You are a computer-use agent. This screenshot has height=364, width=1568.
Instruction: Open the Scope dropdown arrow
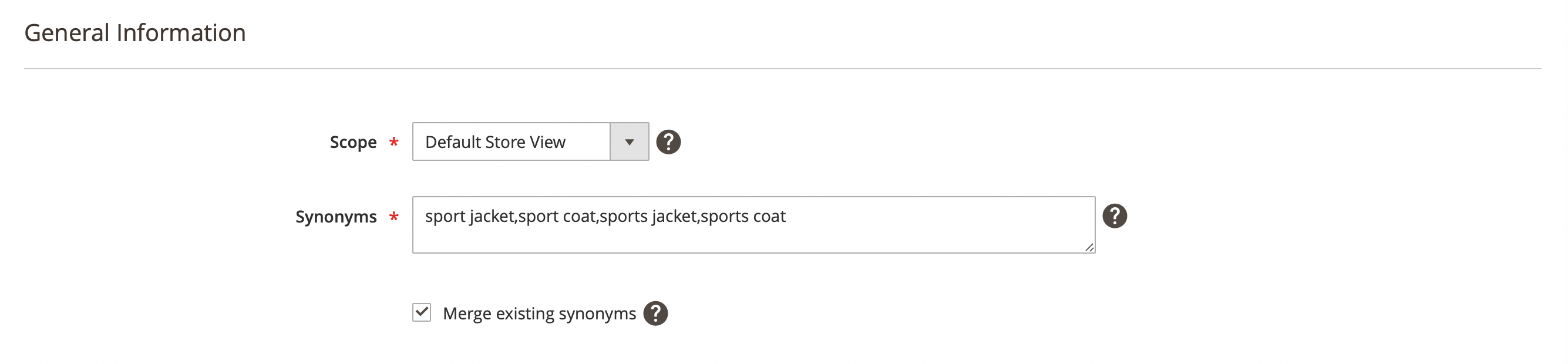[x=629, y=142]
